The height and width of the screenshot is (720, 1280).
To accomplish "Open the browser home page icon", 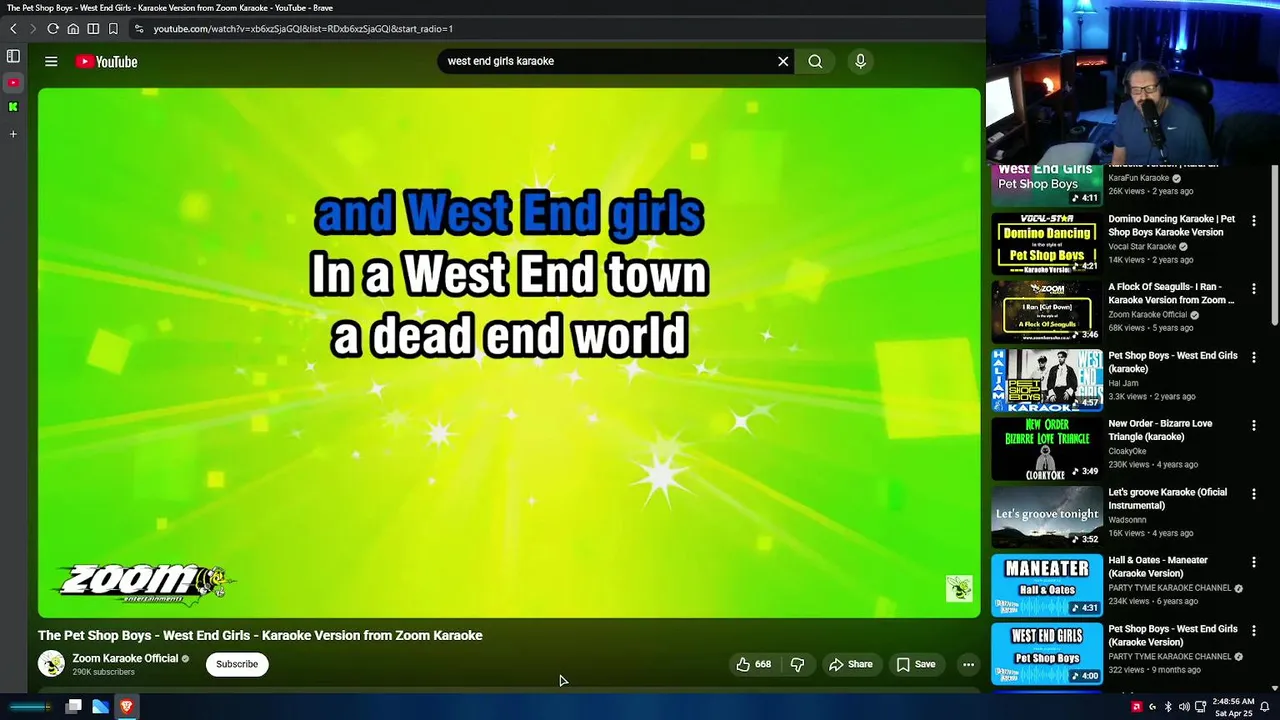I will pos(73,29).
